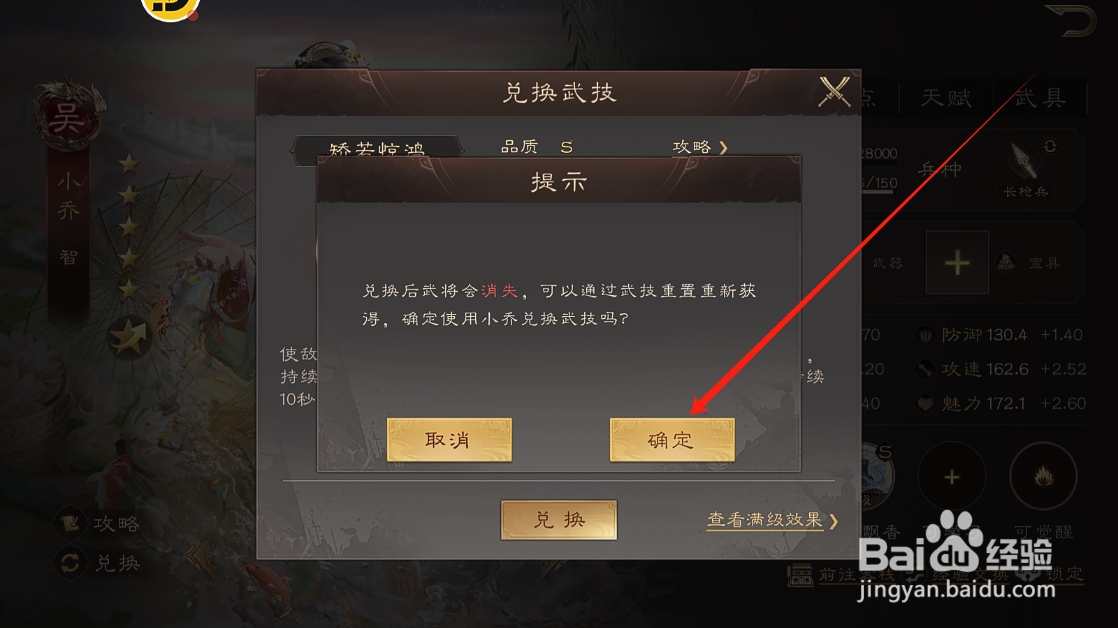Open 查看满级效果 link
Screen dimensions: 1118x628
point(772,520)
